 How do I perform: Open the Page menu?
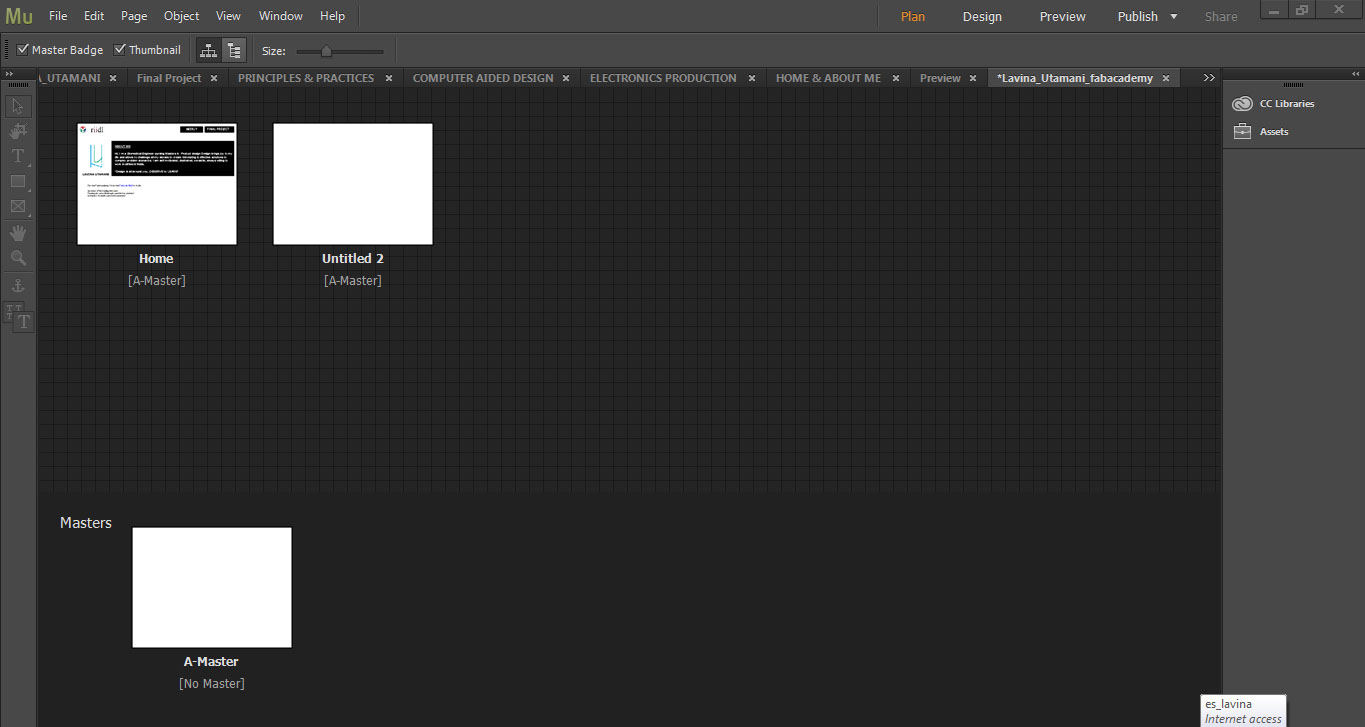pyautogui.click(x=134, y=16)
